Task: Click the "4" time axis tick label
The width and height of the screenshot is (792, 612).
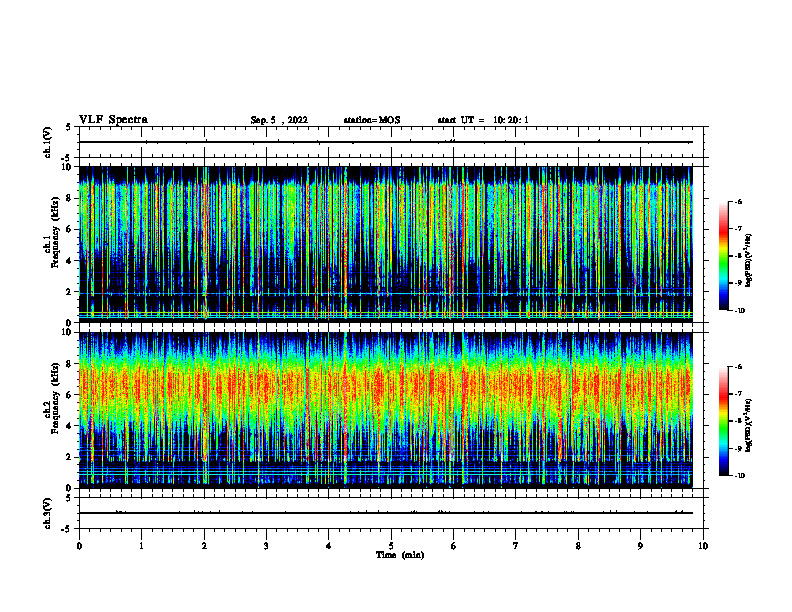Action: [x=329, y=546]
